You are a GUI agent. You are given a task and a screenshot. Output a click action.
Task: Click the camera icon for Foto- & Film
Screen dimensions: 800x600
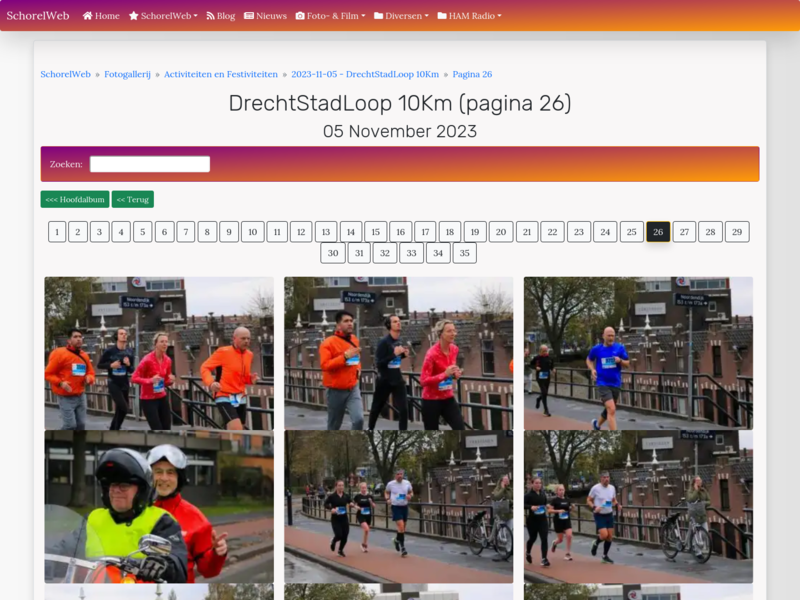pyautogui.click(x=300, y=16)
